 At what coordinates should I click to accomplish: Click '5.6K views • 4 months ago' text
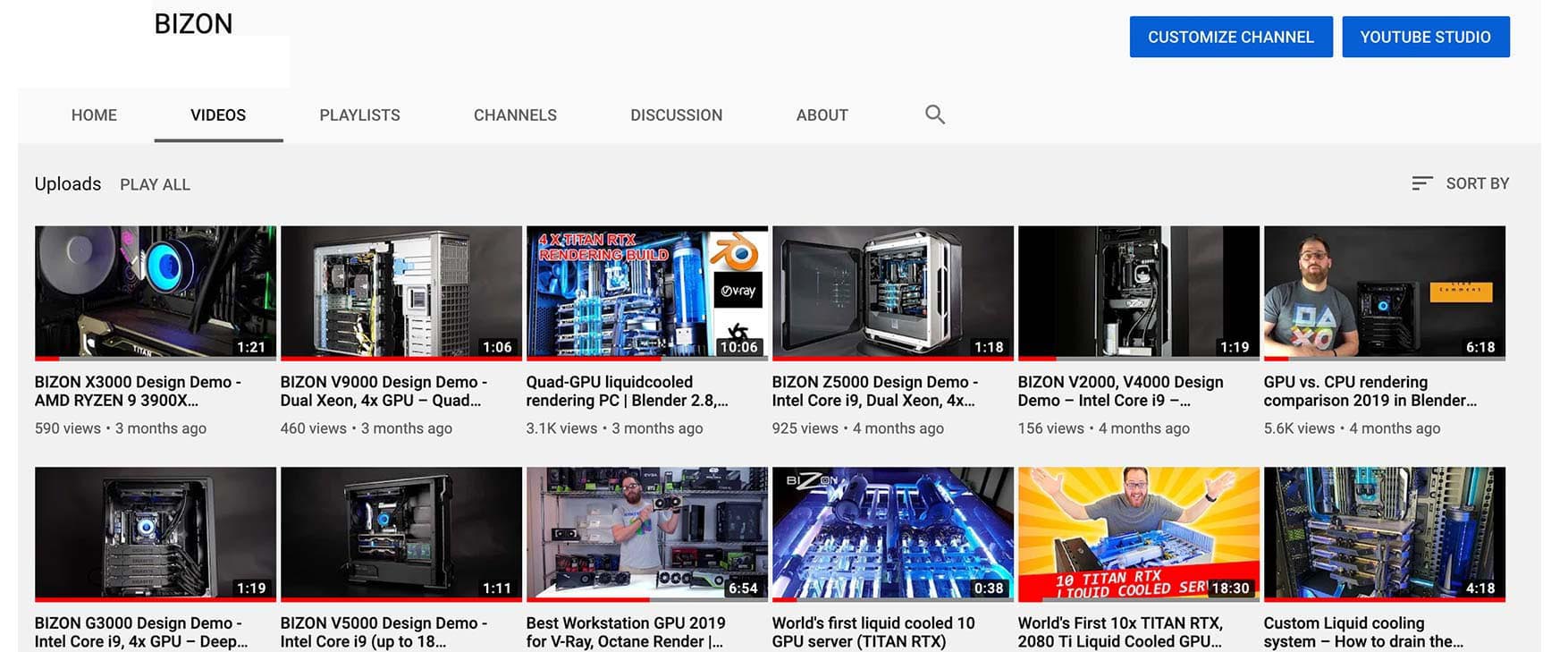(x=1353, y=428)
